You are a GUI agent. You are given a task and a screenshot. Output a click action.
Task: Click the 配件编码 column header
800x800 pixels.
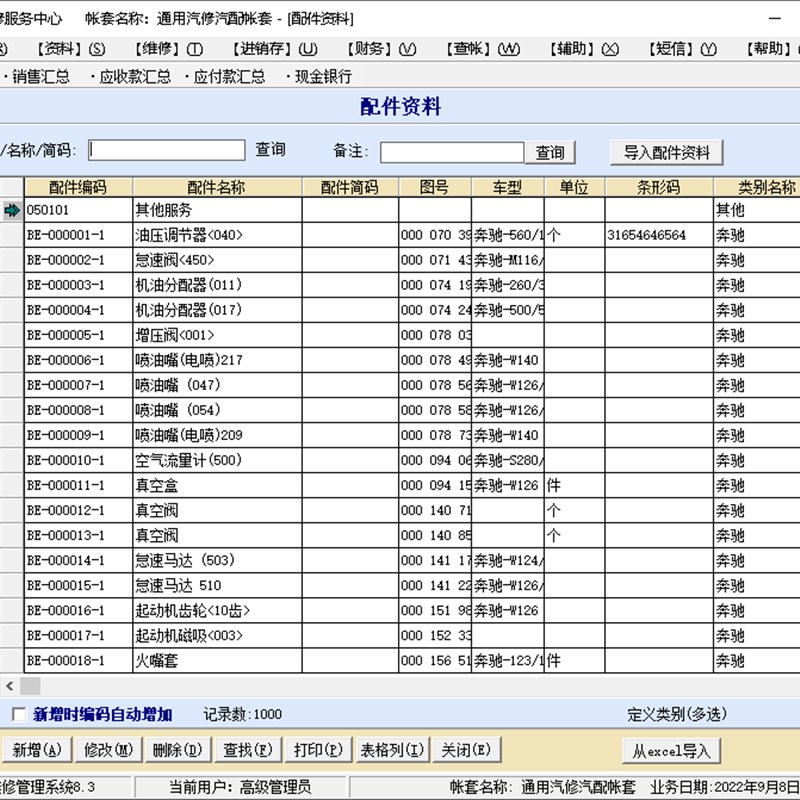pos(78,187)
